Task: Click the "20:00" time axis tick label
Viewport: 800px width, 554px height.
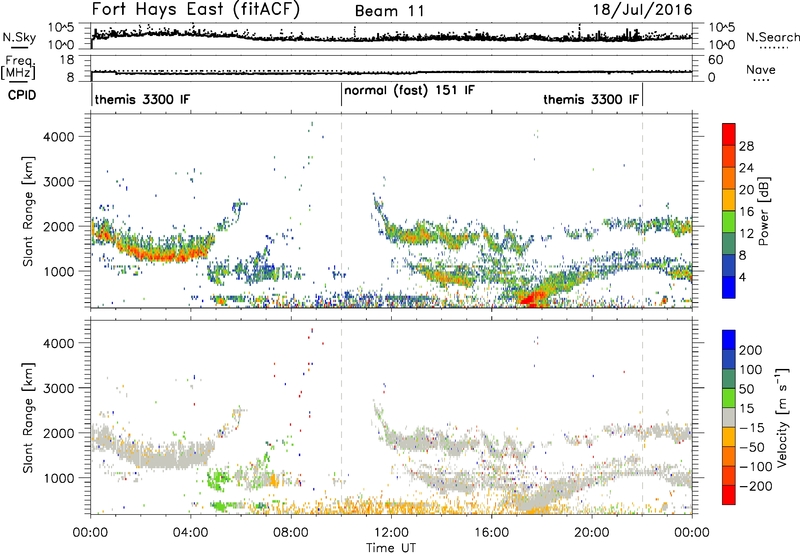Action: point(591,533)
